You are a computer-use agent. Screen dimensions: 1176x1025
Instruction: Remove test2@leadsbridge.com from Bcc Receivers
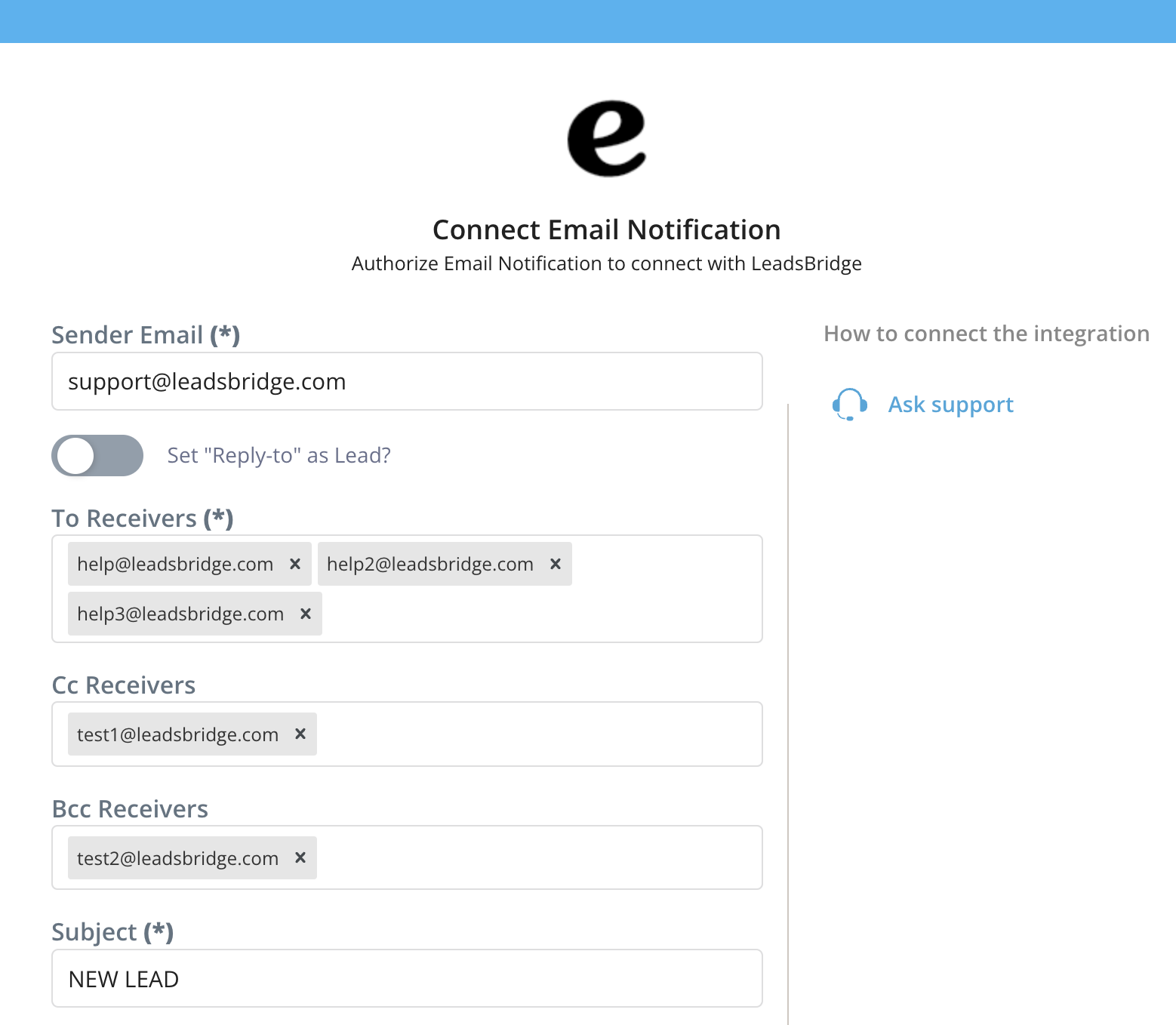[x=300, y=857]
